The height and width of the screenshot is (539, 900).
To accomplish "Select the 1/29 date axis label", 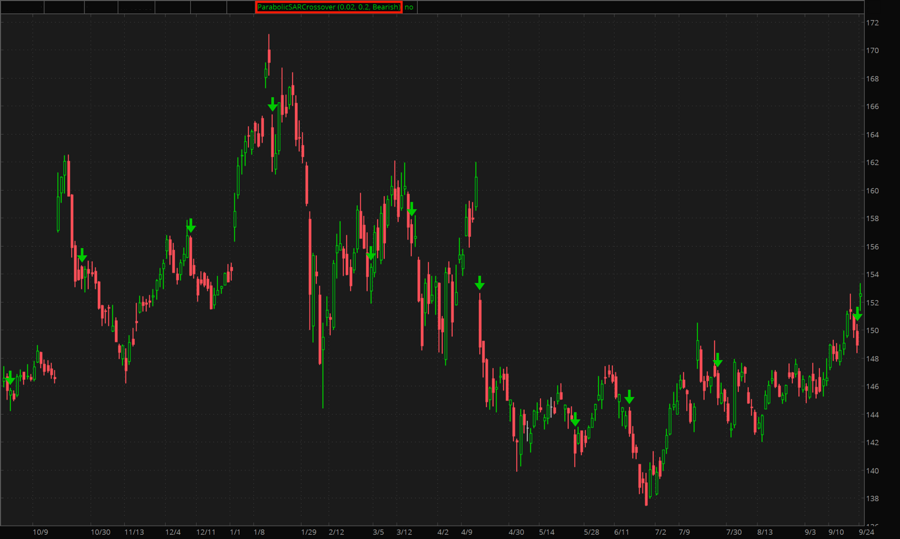I will pos(308,532).
